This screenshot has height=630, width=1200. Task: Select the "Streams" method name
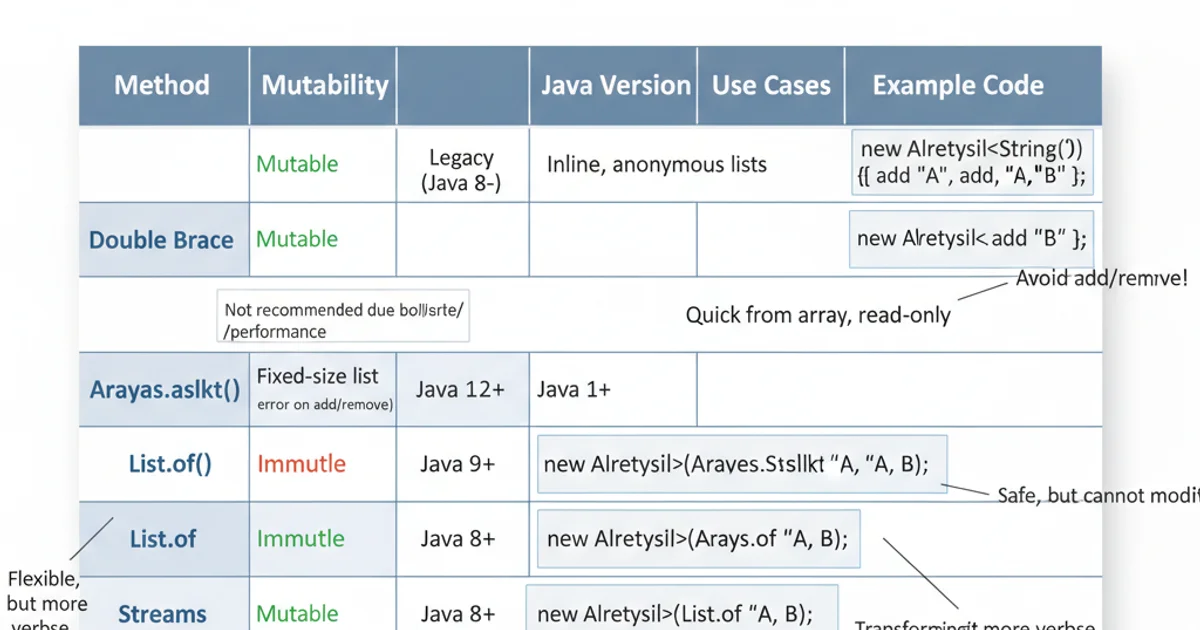point(162,614)
